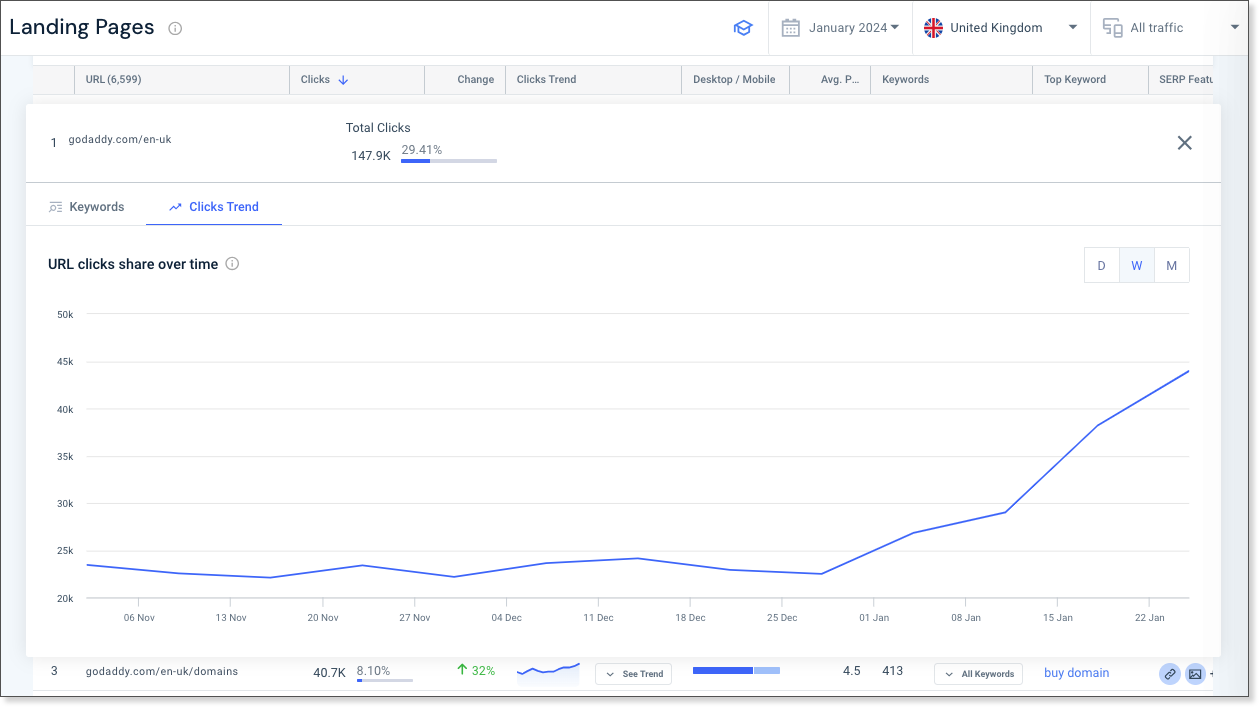The image size is (1259, 707).
Task: Click godaddy.com/en-uk/domains URL in row 3
Action: (x=162, y=672)
